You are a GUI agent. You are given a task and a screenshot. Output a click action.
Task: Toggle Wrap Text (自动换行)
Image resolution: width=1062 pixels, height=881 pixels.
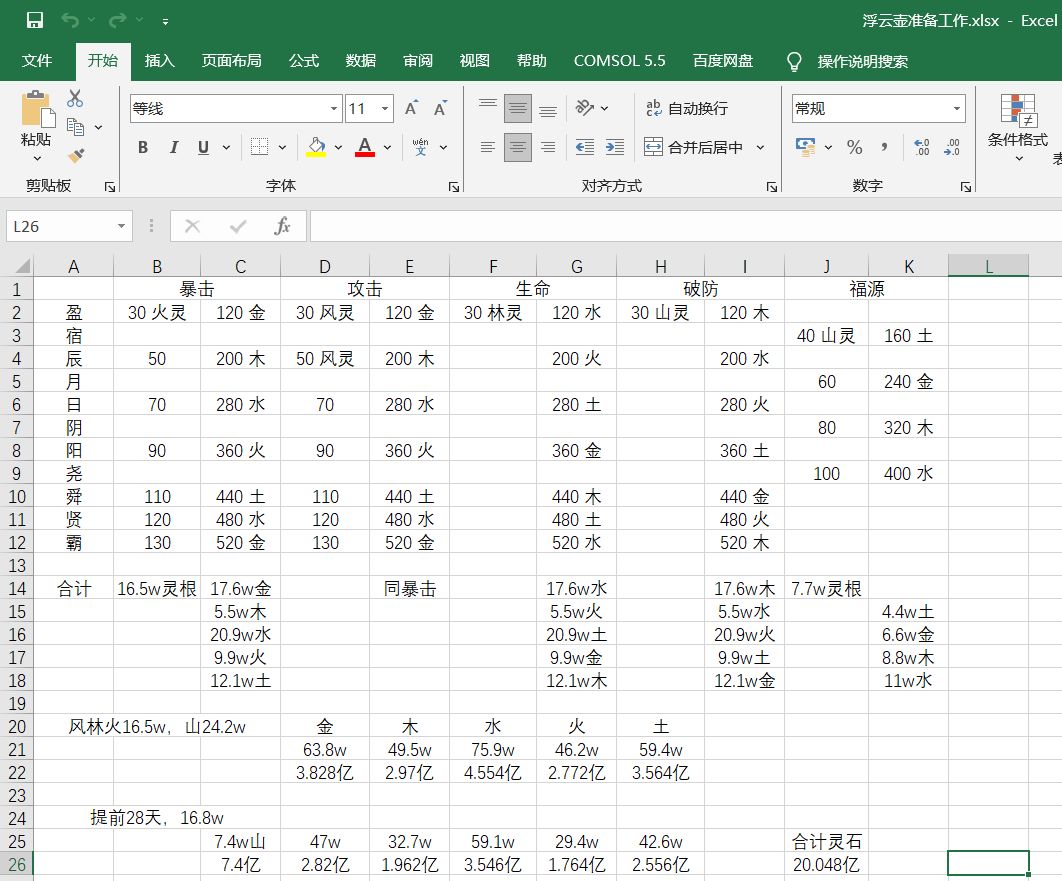pyautogui.click(x=687, y=108)
